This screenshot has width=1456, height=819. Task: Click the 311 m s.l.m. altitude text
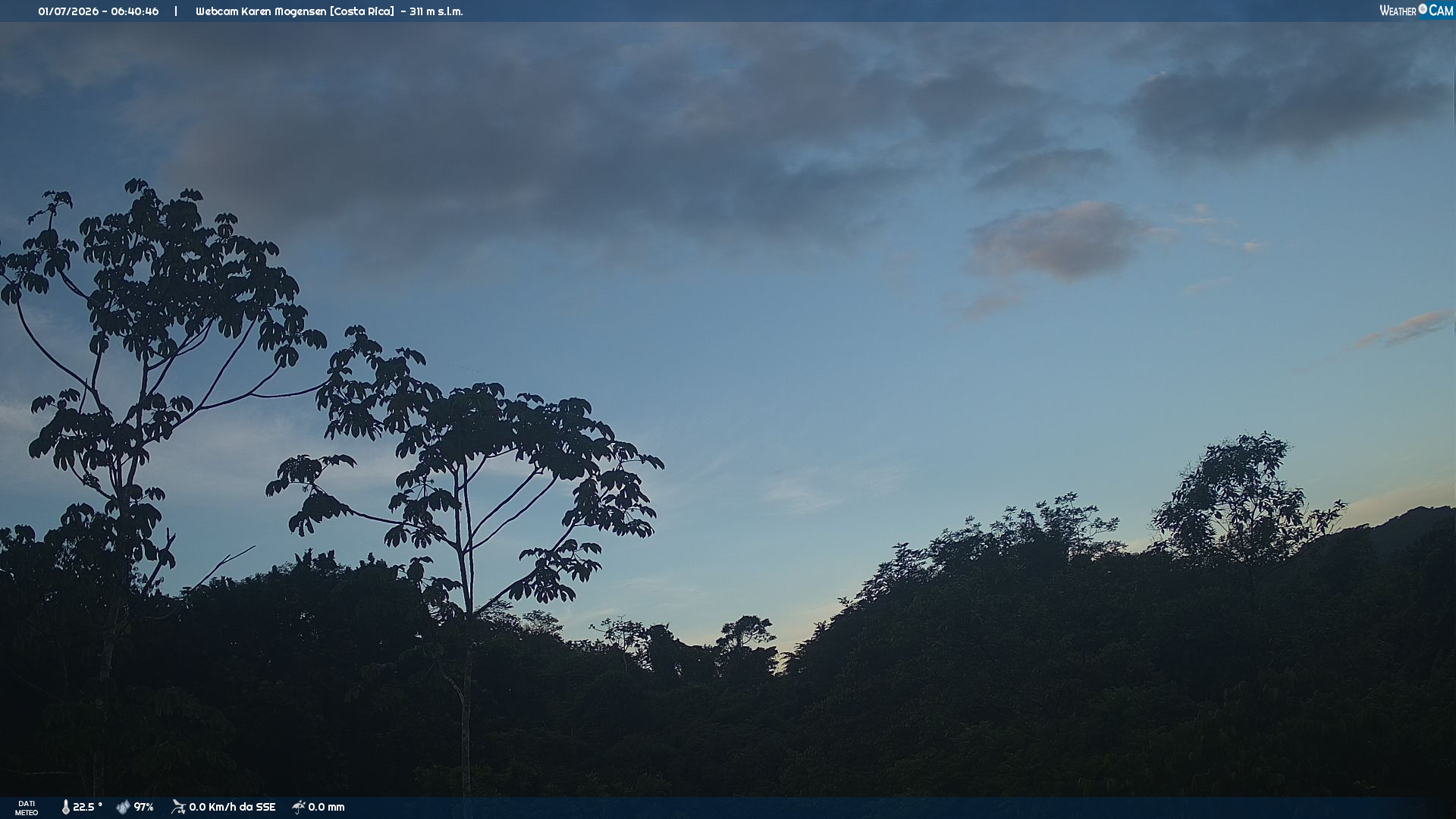436,11
